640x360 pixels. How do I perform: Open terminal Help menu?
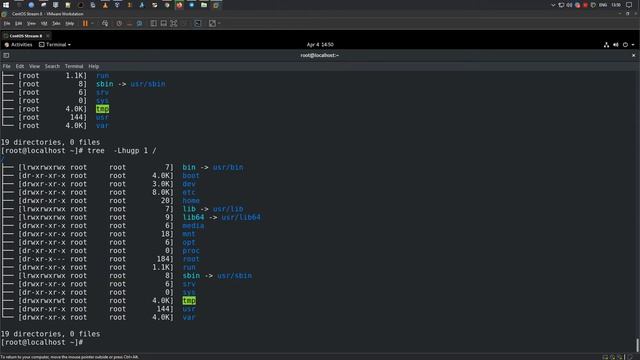point(93,66)
